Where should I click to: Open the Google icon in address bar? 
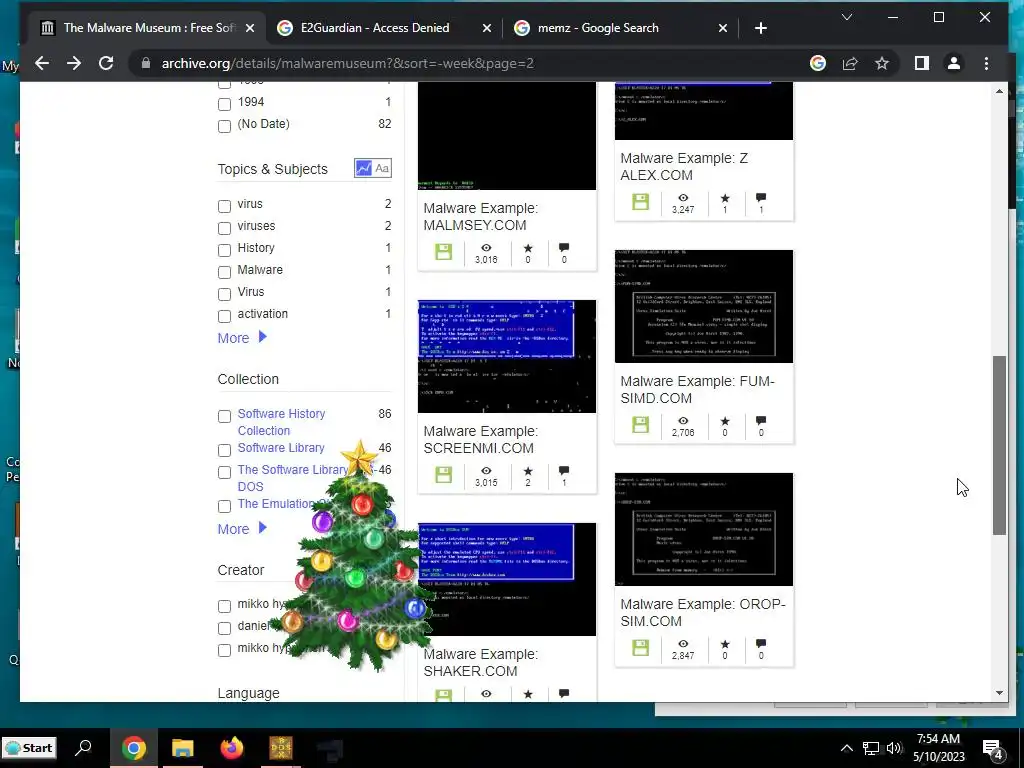tap(818, 63)
